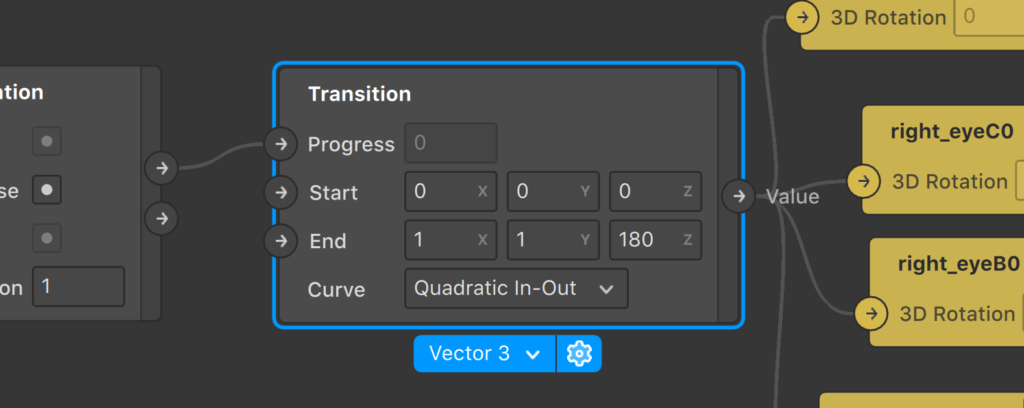Click upper output port of left node
This screenshot has width=1024, height=408.
161,168
